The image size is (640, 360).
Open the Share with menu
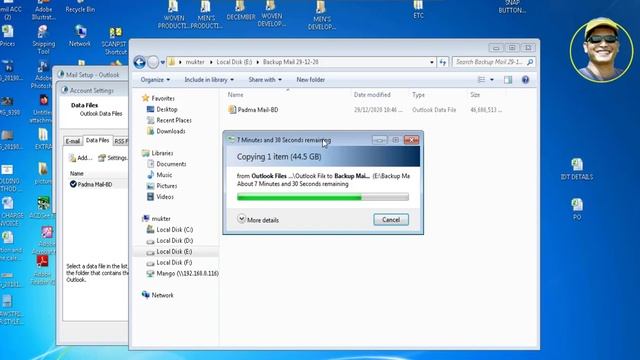pos(265,80)
